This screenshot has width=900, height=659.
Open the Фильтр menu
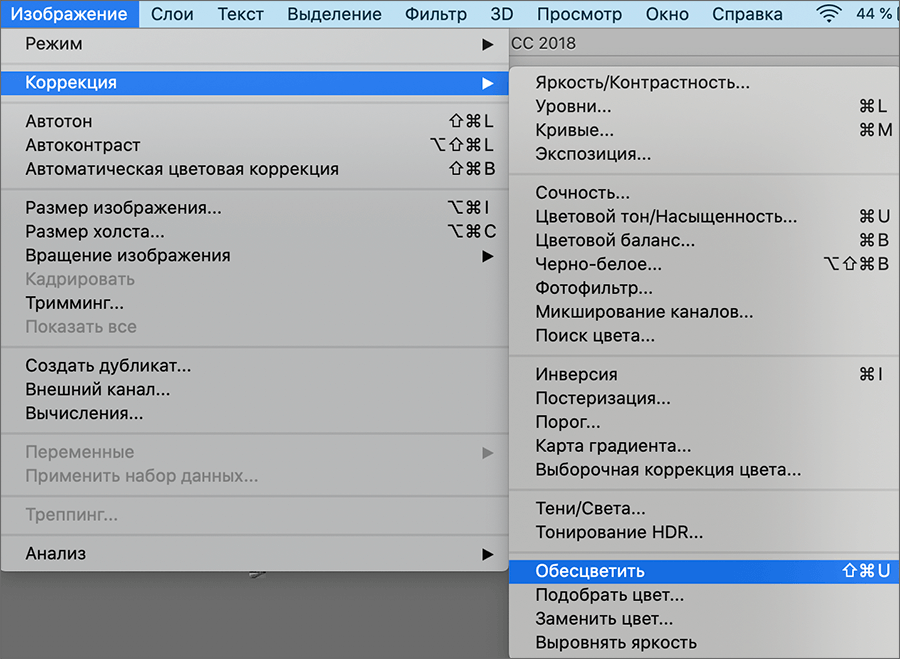pos(435,14)
